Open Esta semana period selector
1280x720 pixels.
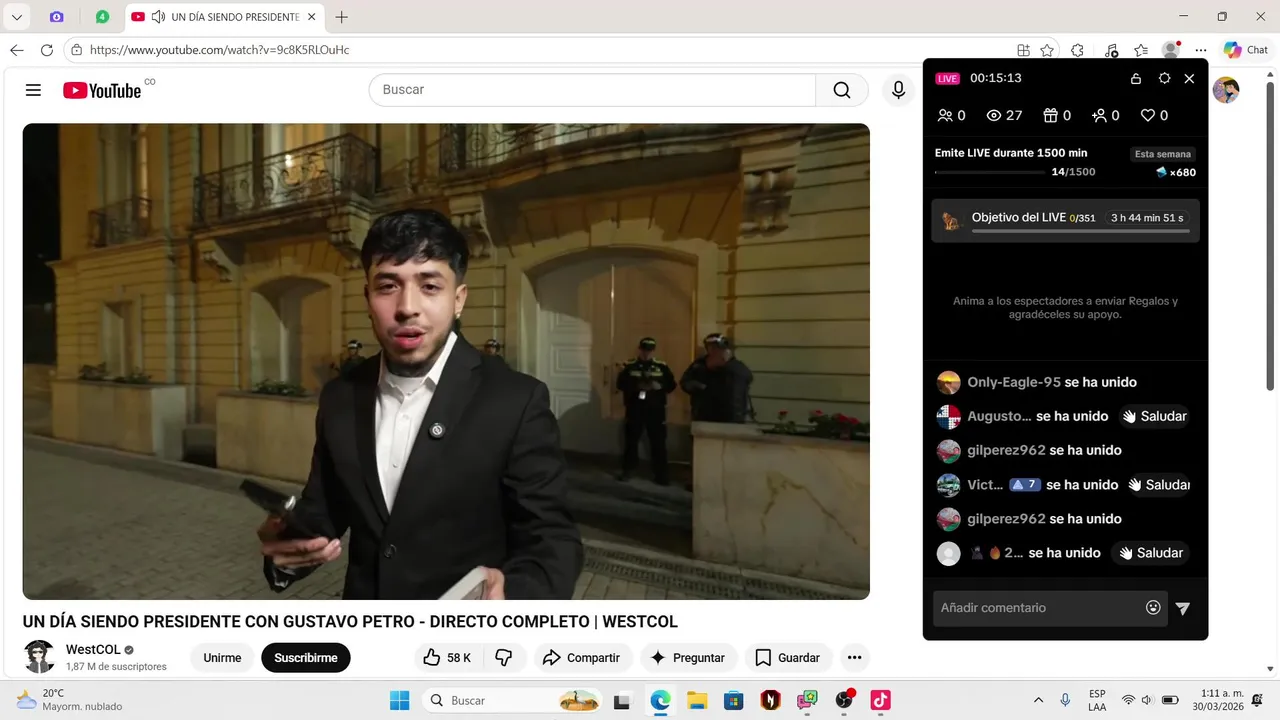pyautogui.click(x=1163, y=154)
